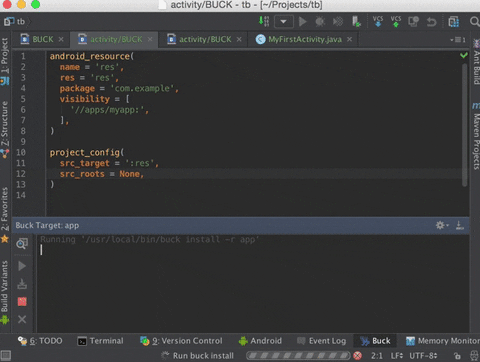Click the src_target = ':res' line
480x362 pixels.
tap(109, 163)
